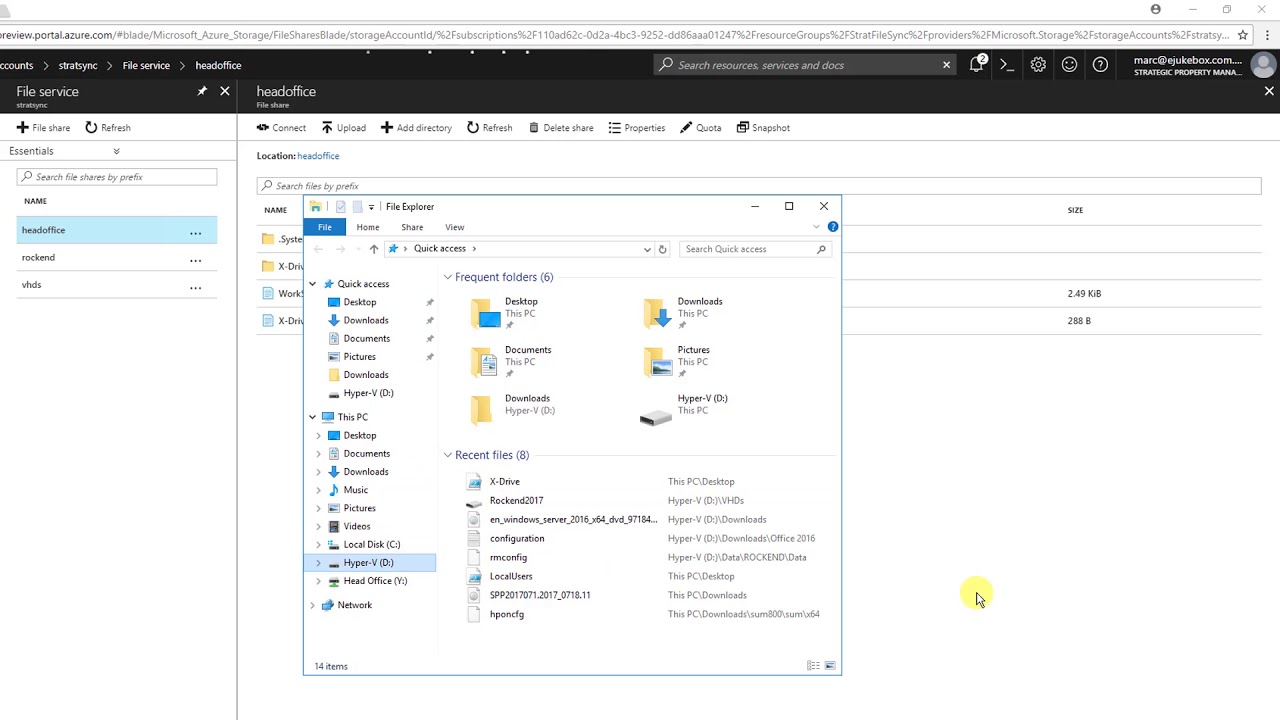
Task: Select Videos under This PC
Action: [357, 527]
